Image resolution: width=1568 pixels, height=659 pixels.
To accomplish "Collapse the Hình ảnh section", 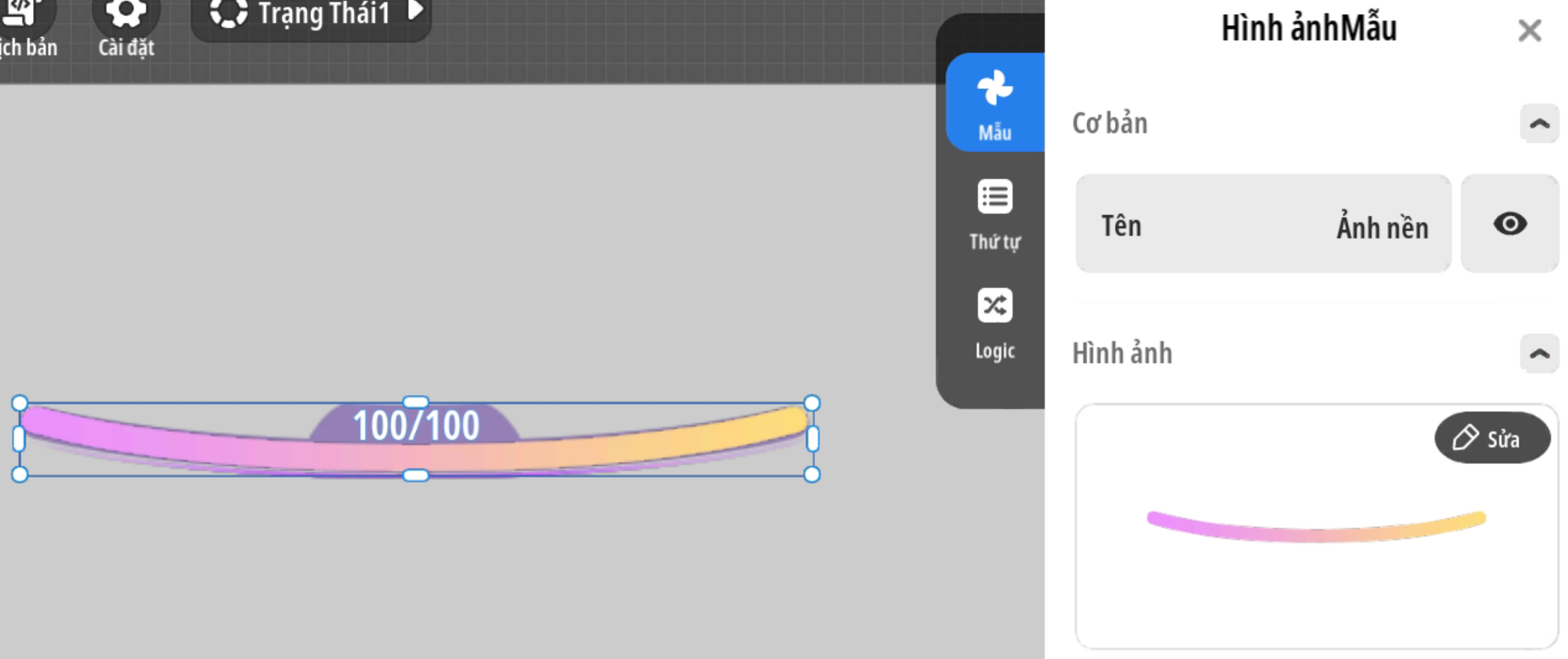I will pyautogui.click(x=1539, y=354).
